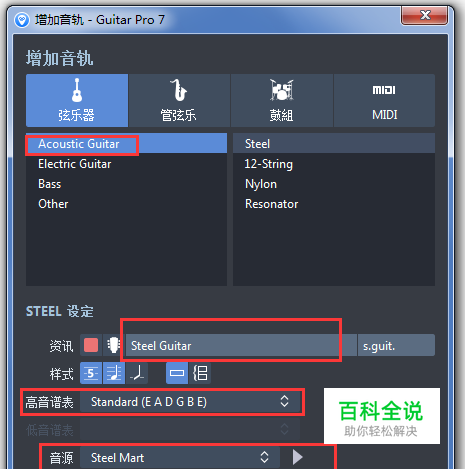
Task: Select the stringed instruments guitar icon tab
Action: [77, 100]
